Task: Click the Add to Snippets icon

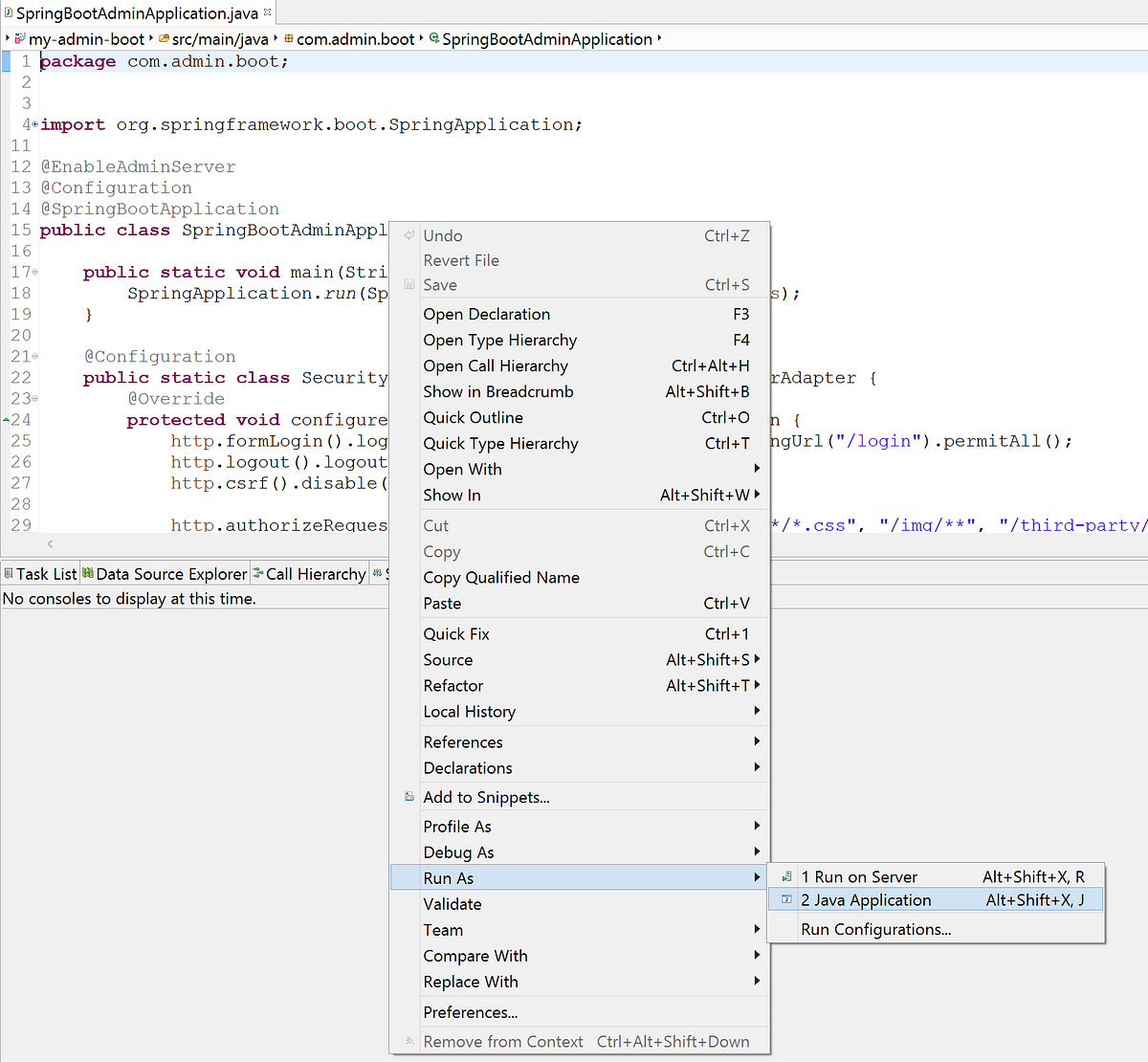Action: [408, 795]
